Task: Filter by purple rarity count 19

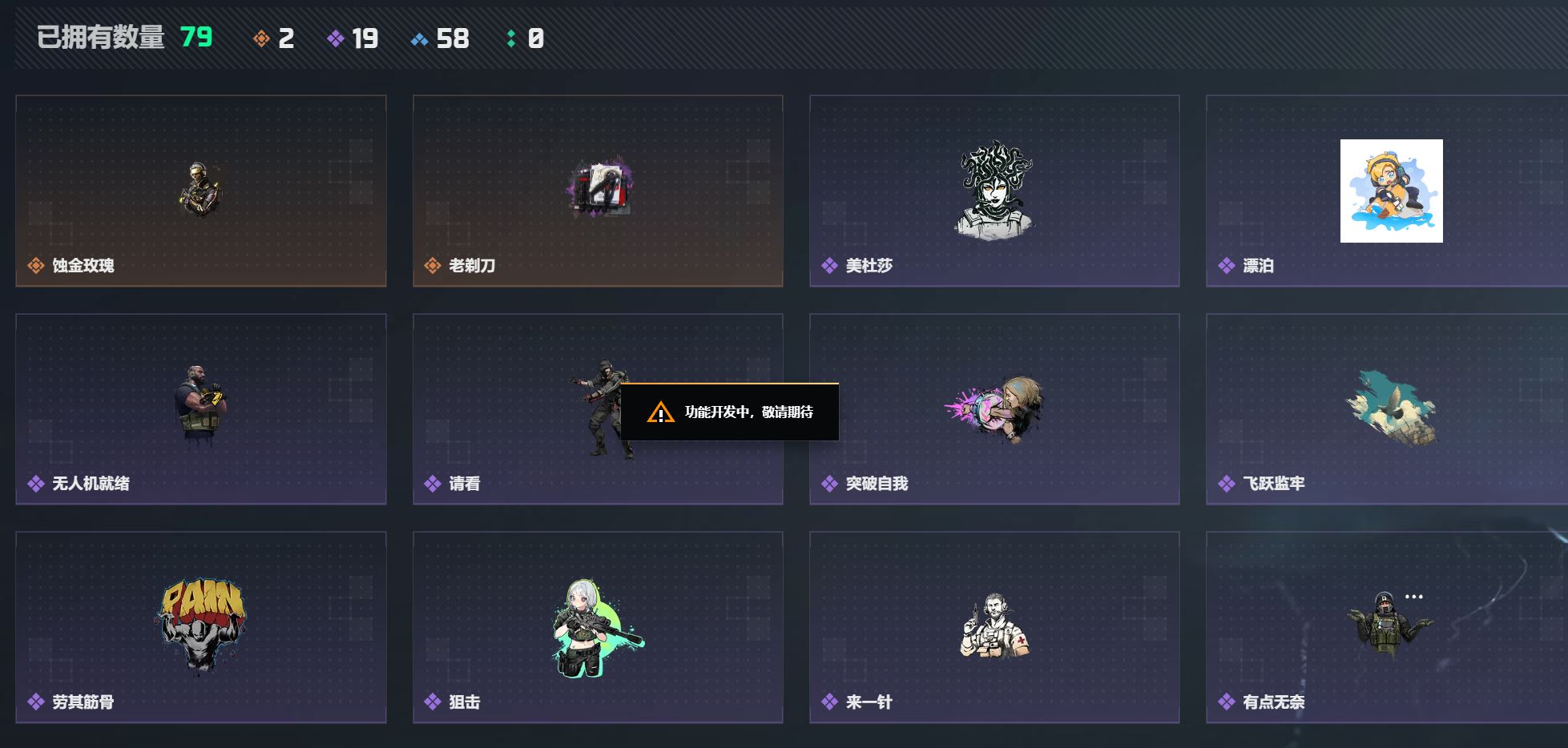Action: (x=353, y=38)
